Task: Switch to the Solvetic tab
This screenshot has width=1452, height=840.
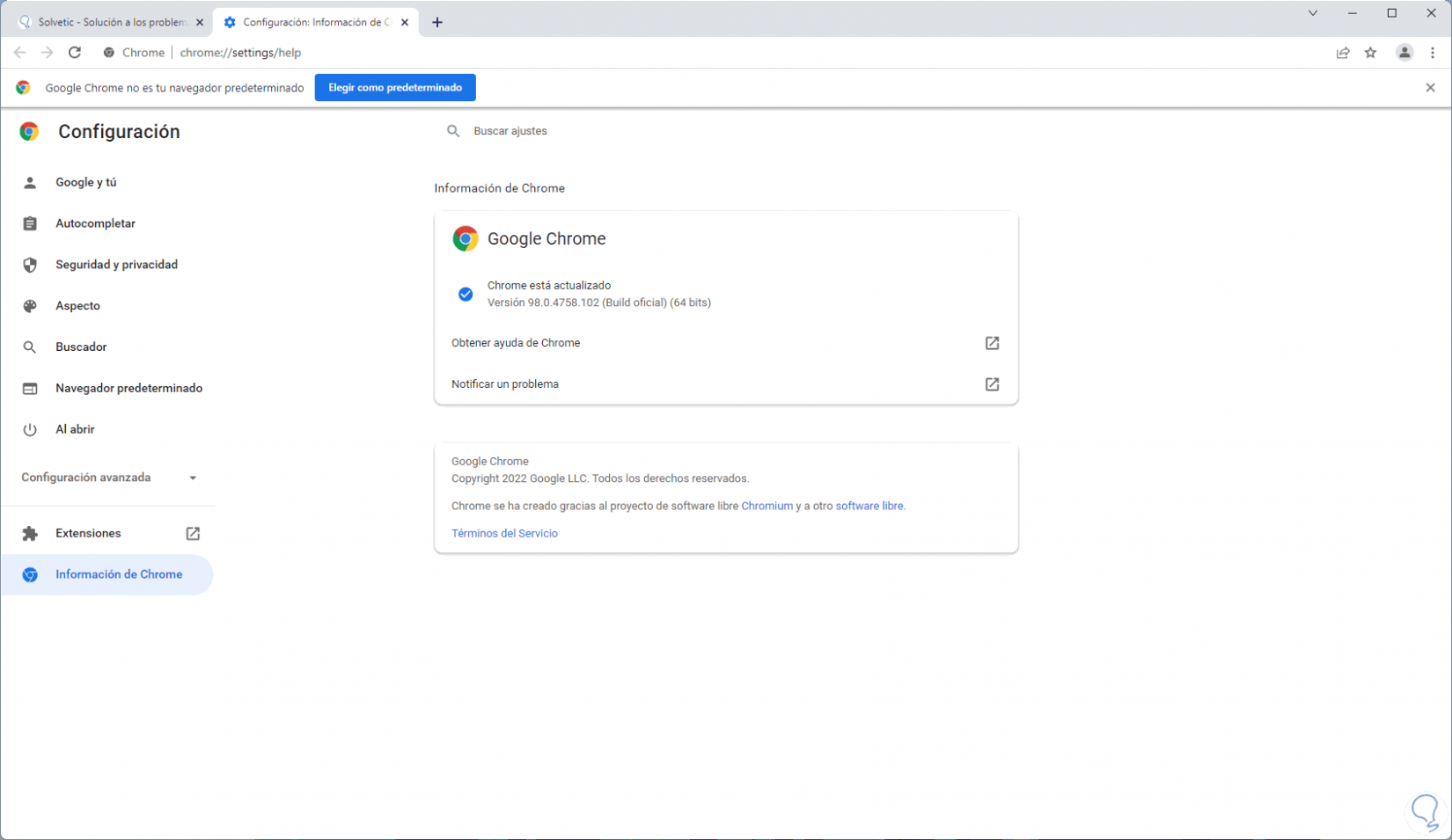Action: point(110,23)
